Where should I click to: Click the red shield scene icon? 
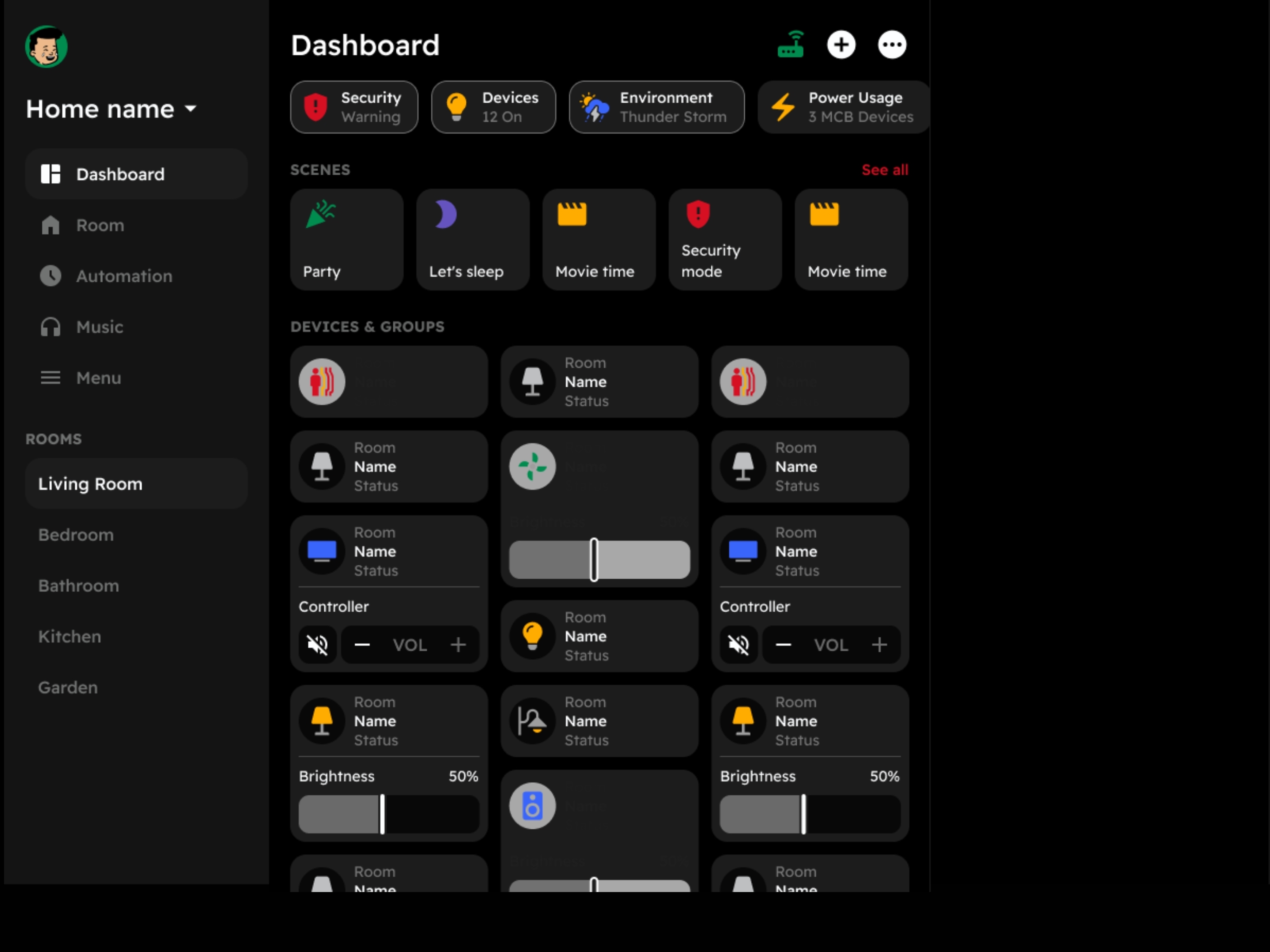click(698, 214)
